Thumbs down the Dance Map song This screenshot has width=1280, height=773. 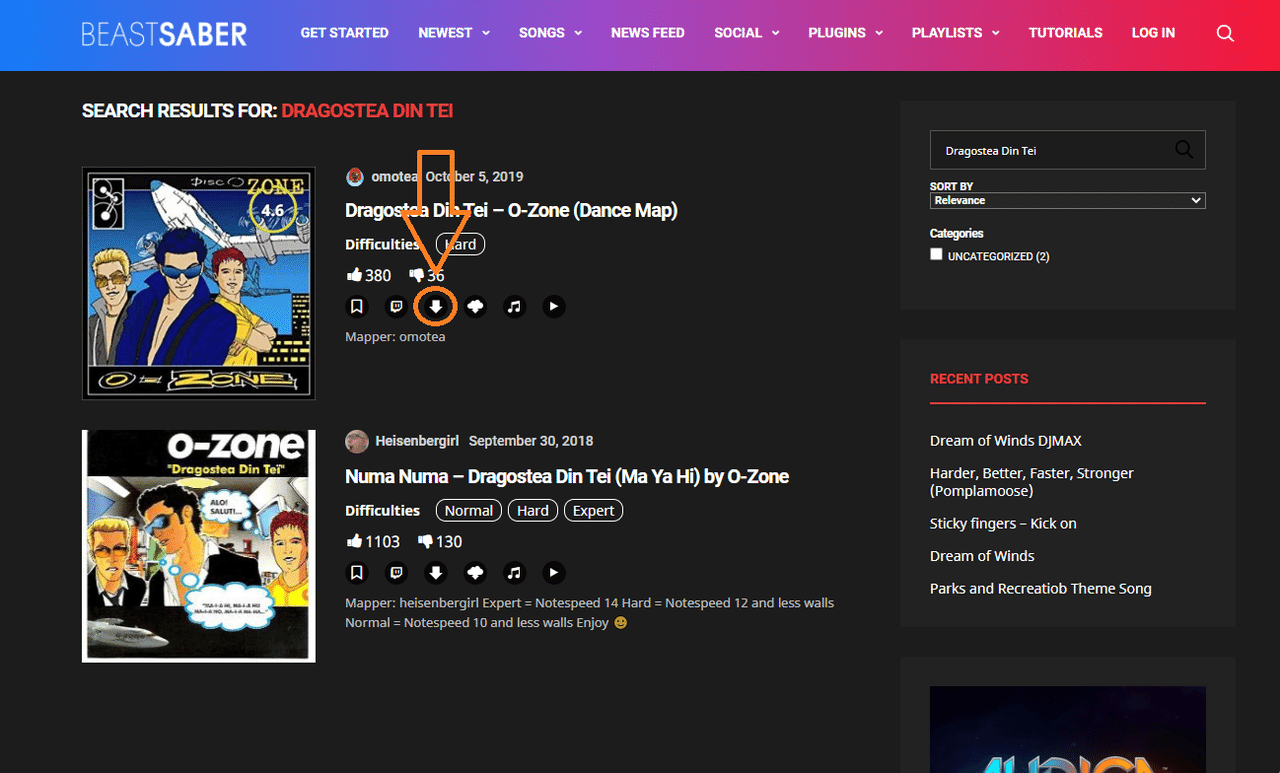click(417, 275)
